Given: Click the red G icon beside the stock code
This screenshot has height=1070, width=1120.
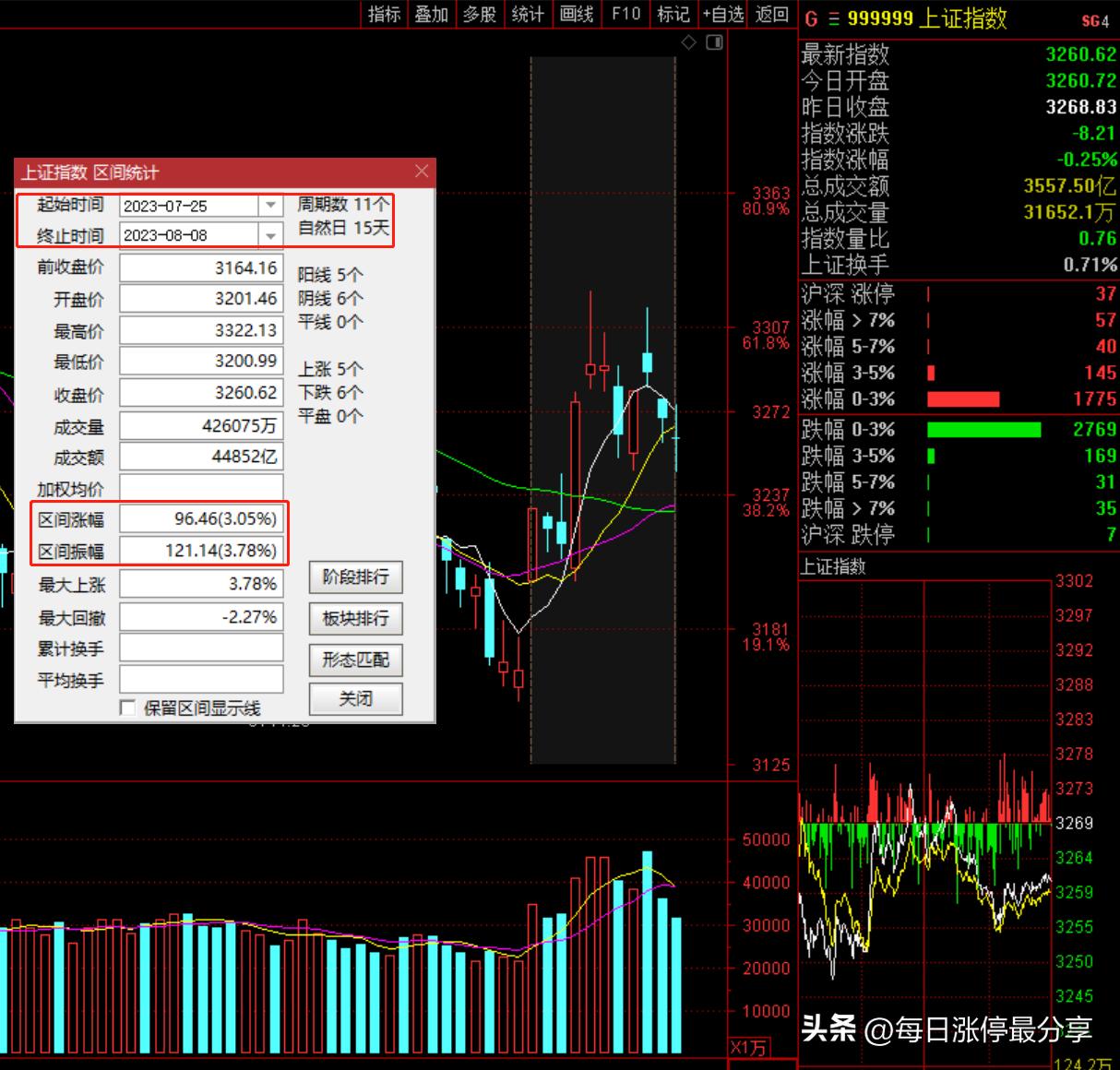Looking at the screenshot, I should (811, 18).
